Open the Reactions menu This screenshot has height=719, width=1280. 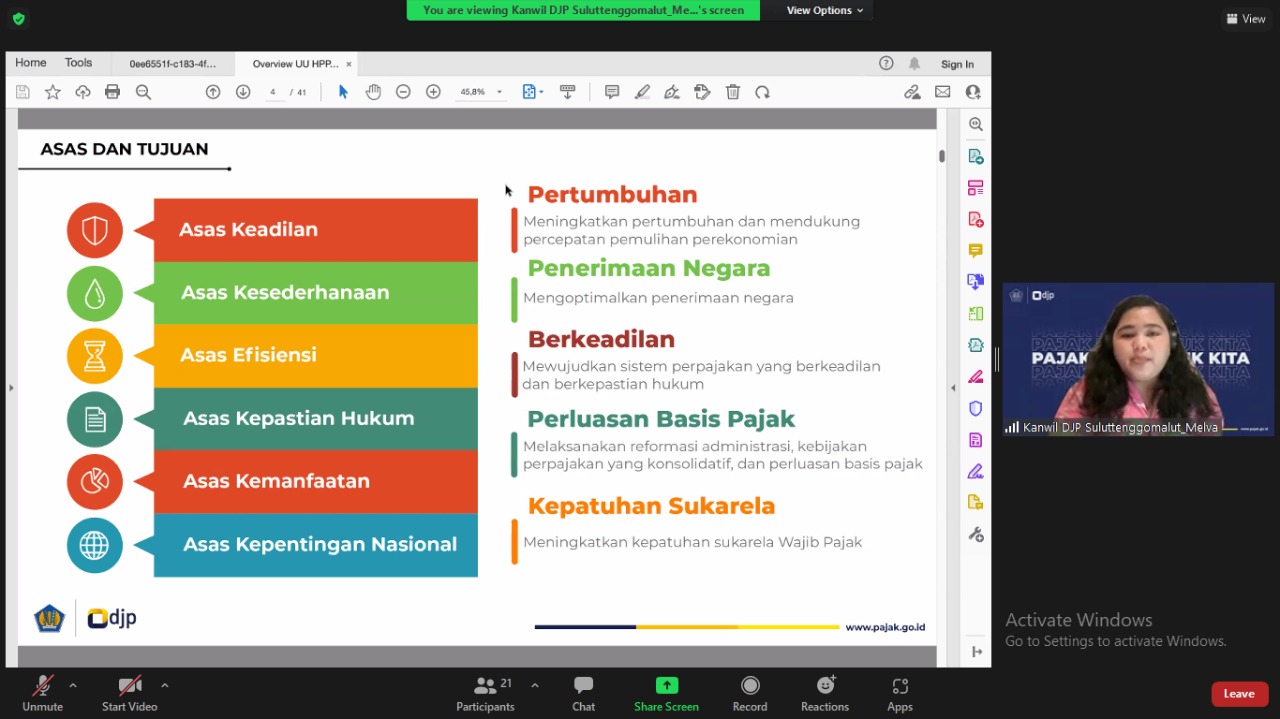pos(824,693)
